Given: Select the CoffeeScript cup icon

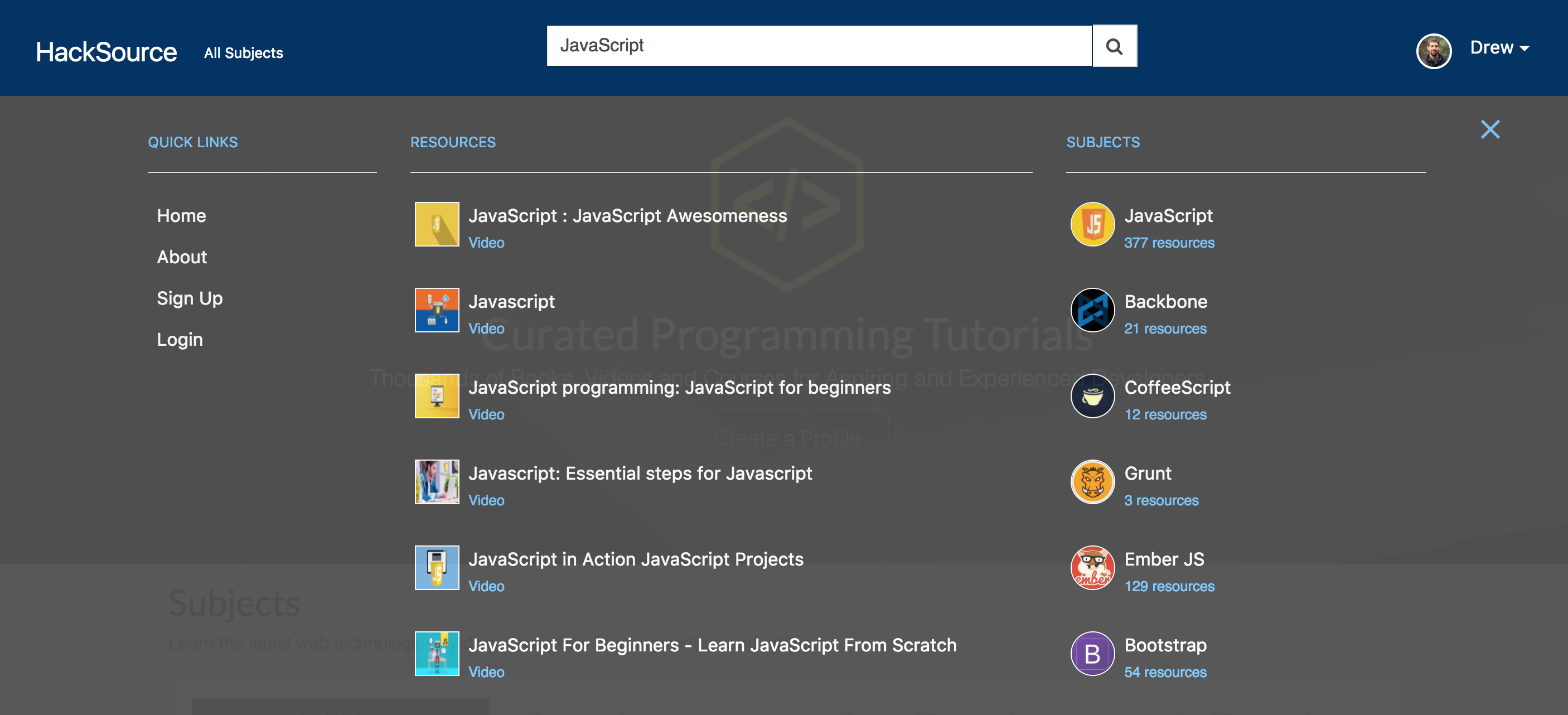Looking at the screenshot, I should click(1092, 396).
